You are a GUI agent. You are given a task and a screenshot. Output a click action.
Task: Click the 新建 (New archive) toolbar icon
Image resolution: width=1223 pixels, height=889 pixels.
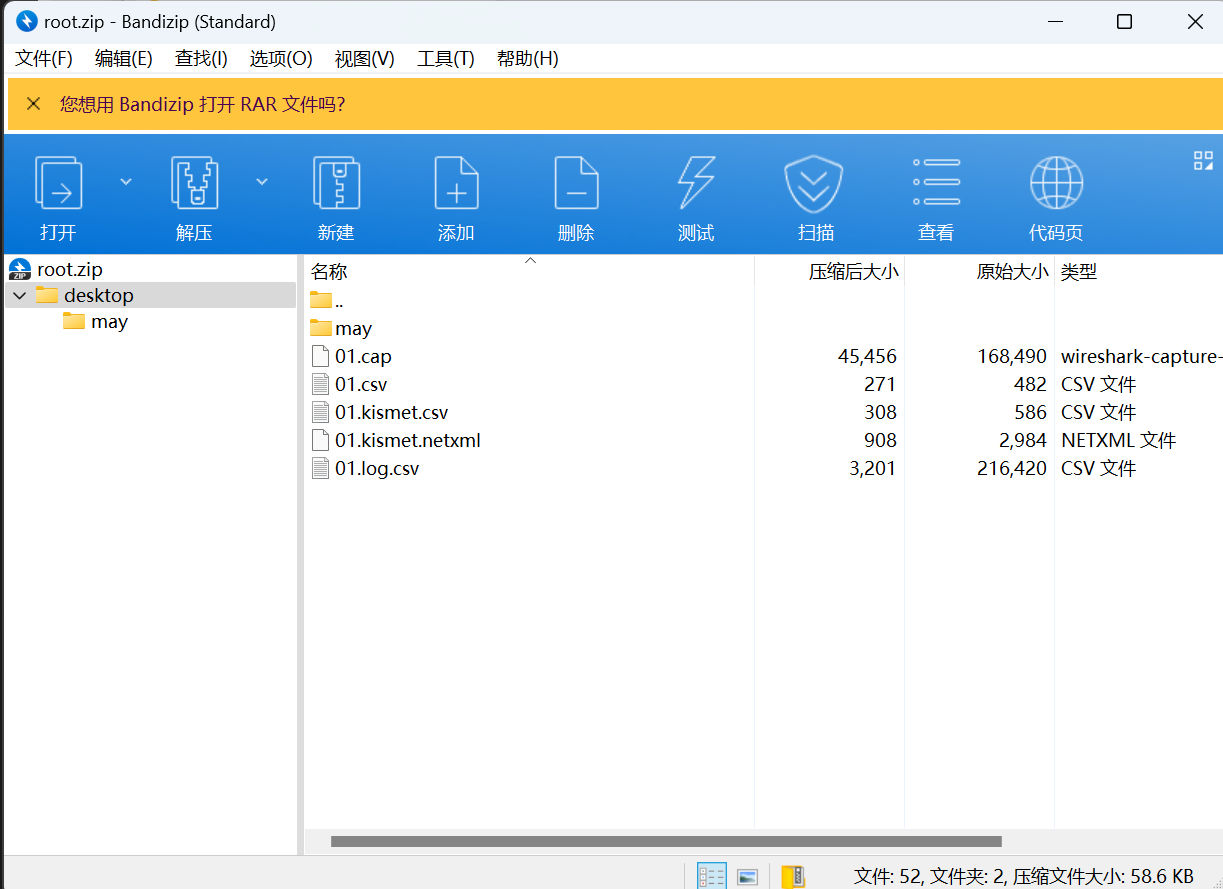(x=336, y=183)
